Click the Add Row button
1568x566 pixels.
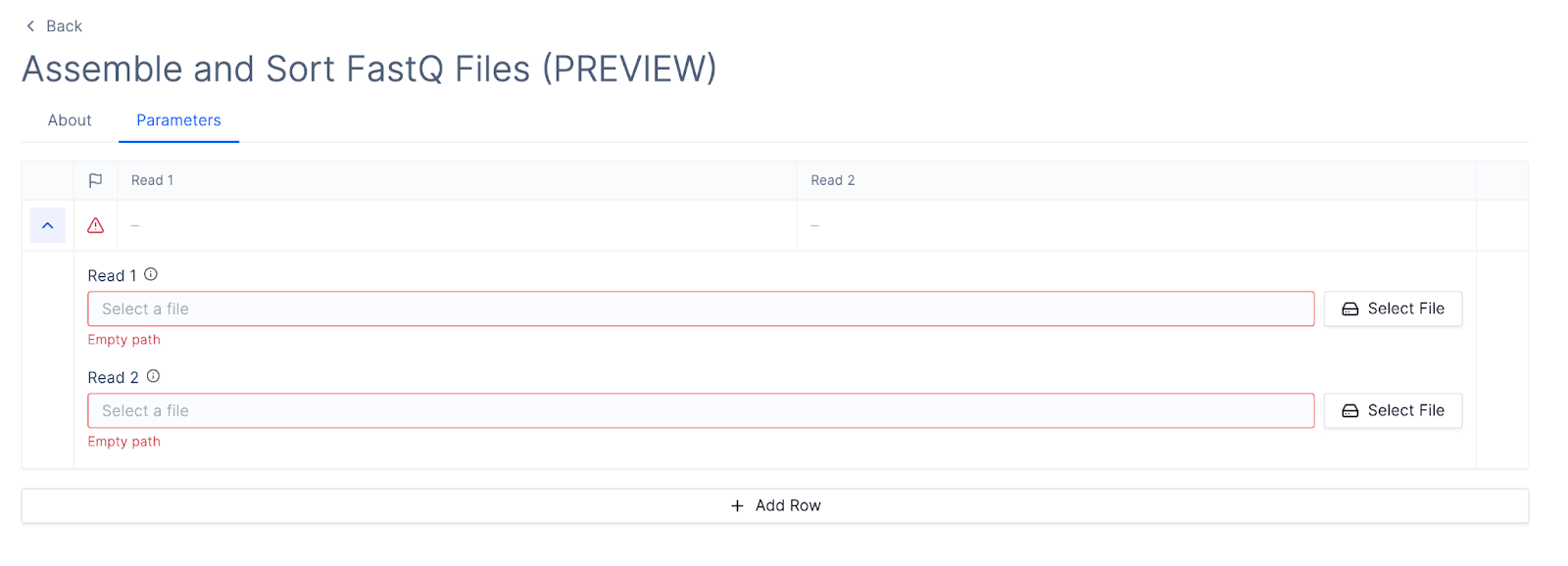[774, 505]
